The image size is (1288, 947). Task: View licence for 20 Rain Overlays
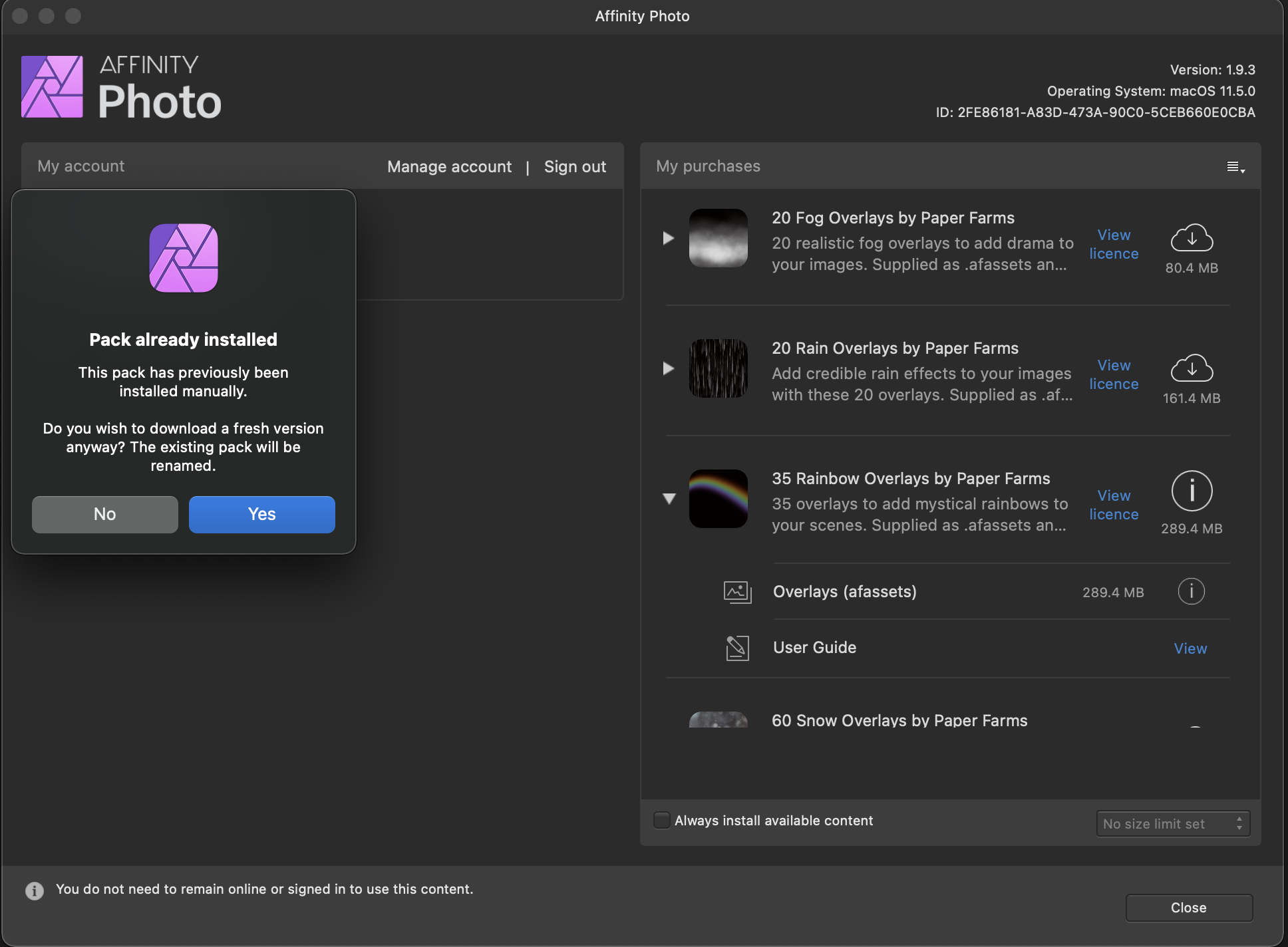pyautogui.click(x=1114, y=374)
